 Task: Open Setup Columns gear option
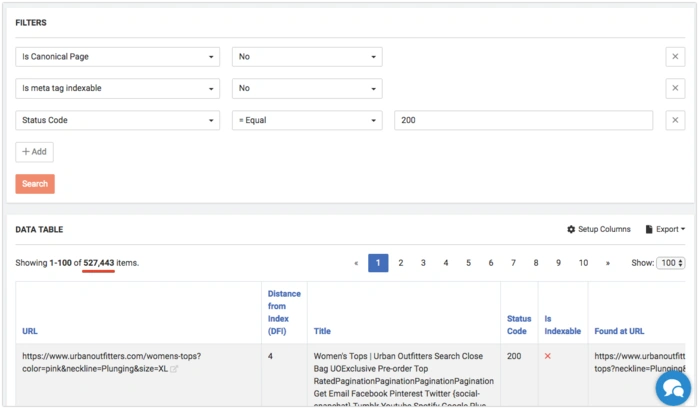[599, 229]
